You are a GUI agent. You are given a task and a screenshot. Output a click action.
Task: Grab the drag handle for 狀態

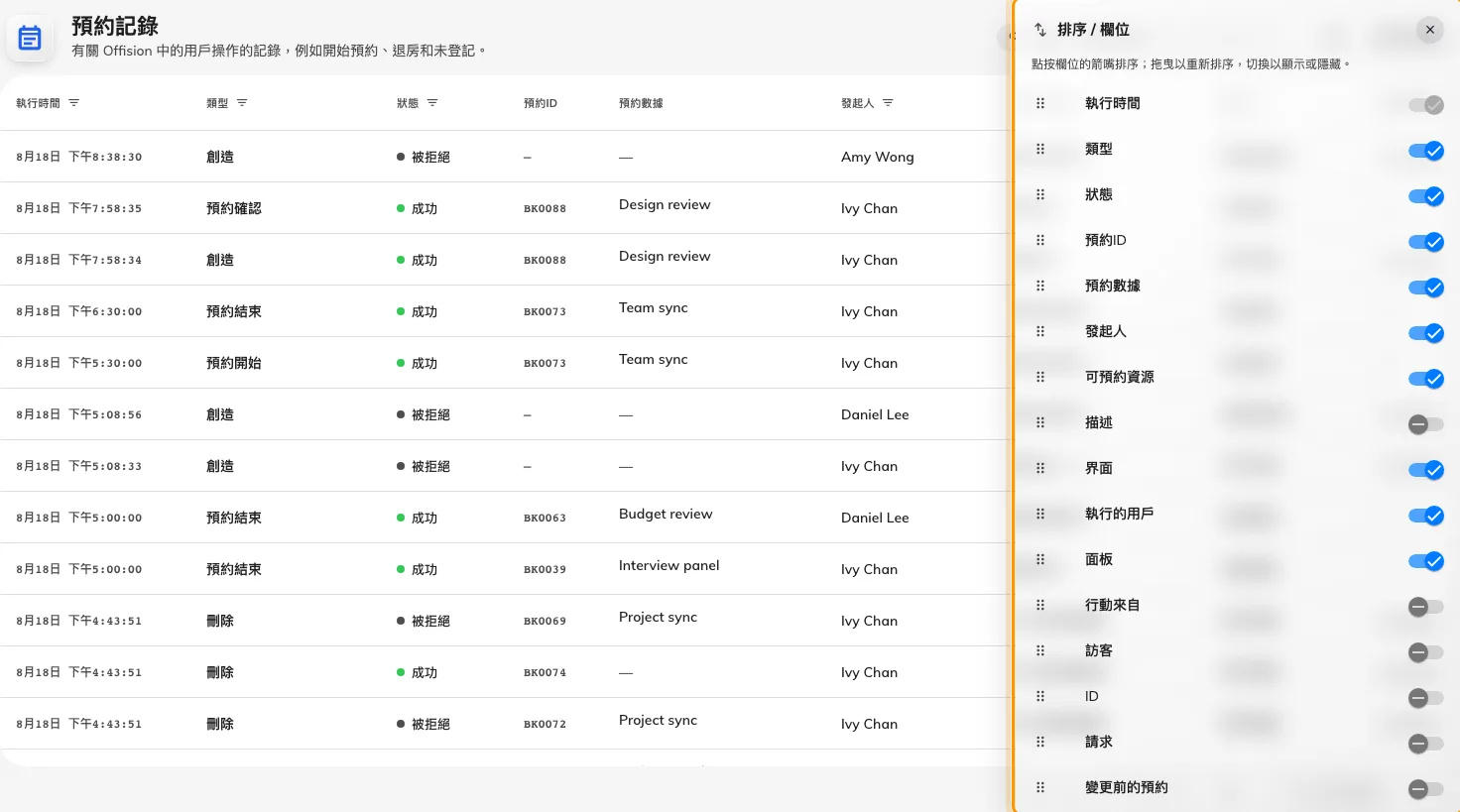tap(1040, 194)
